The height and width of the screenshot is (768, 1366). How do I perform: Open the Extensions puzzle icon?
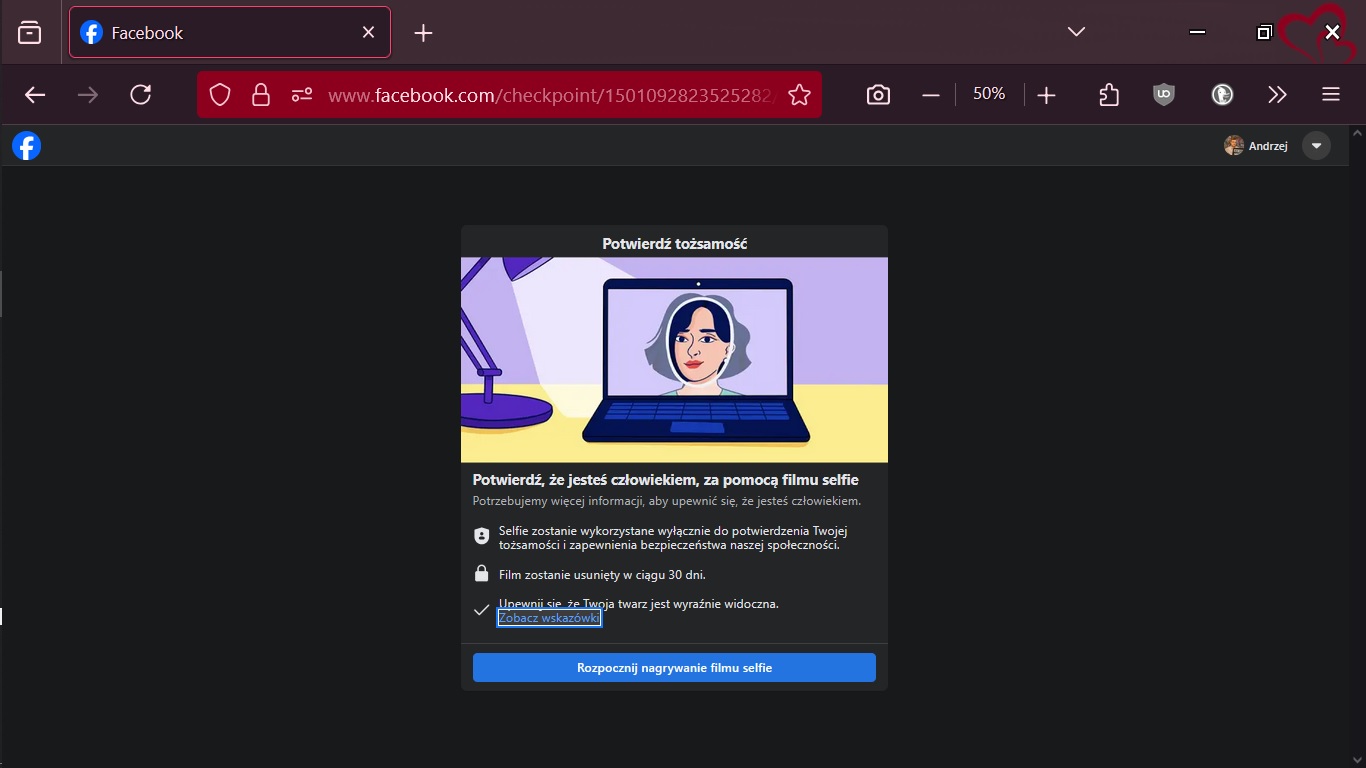coord(1109,95)
